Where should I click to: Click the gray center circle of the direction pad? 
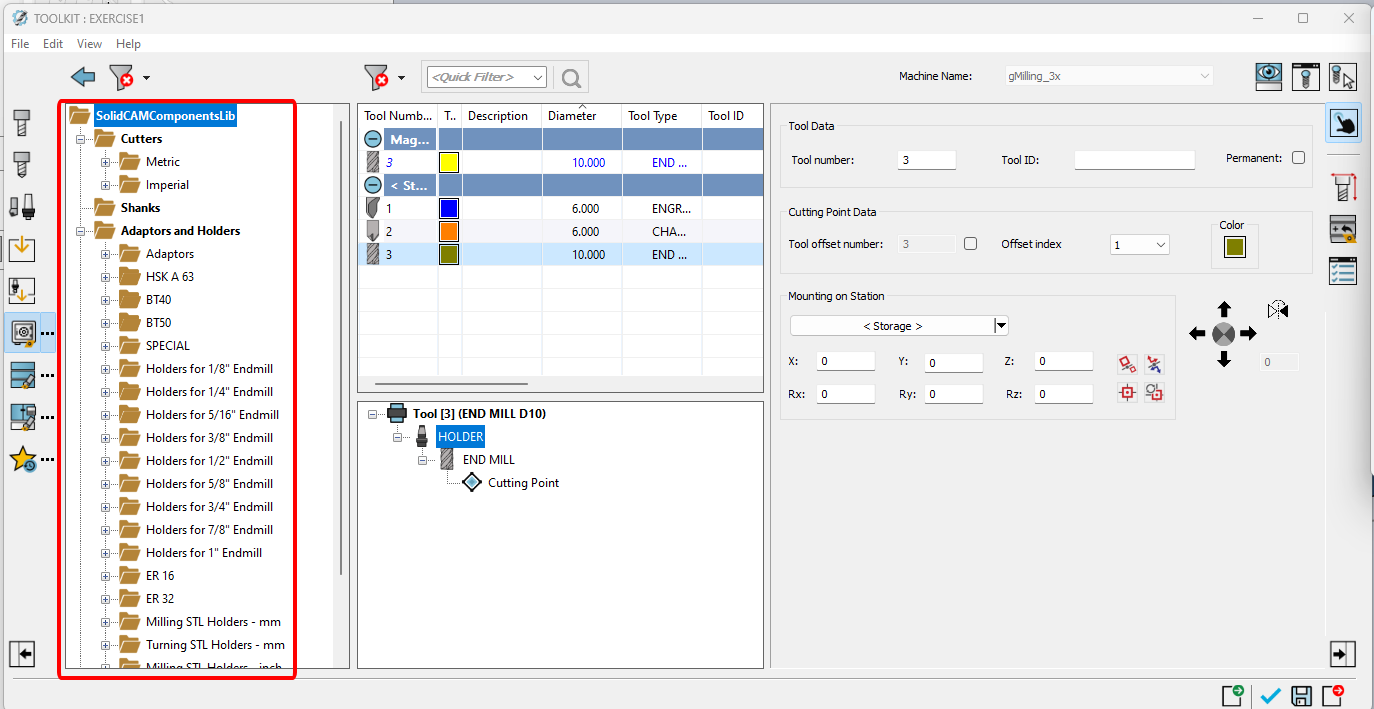(x=1223, y=334)
